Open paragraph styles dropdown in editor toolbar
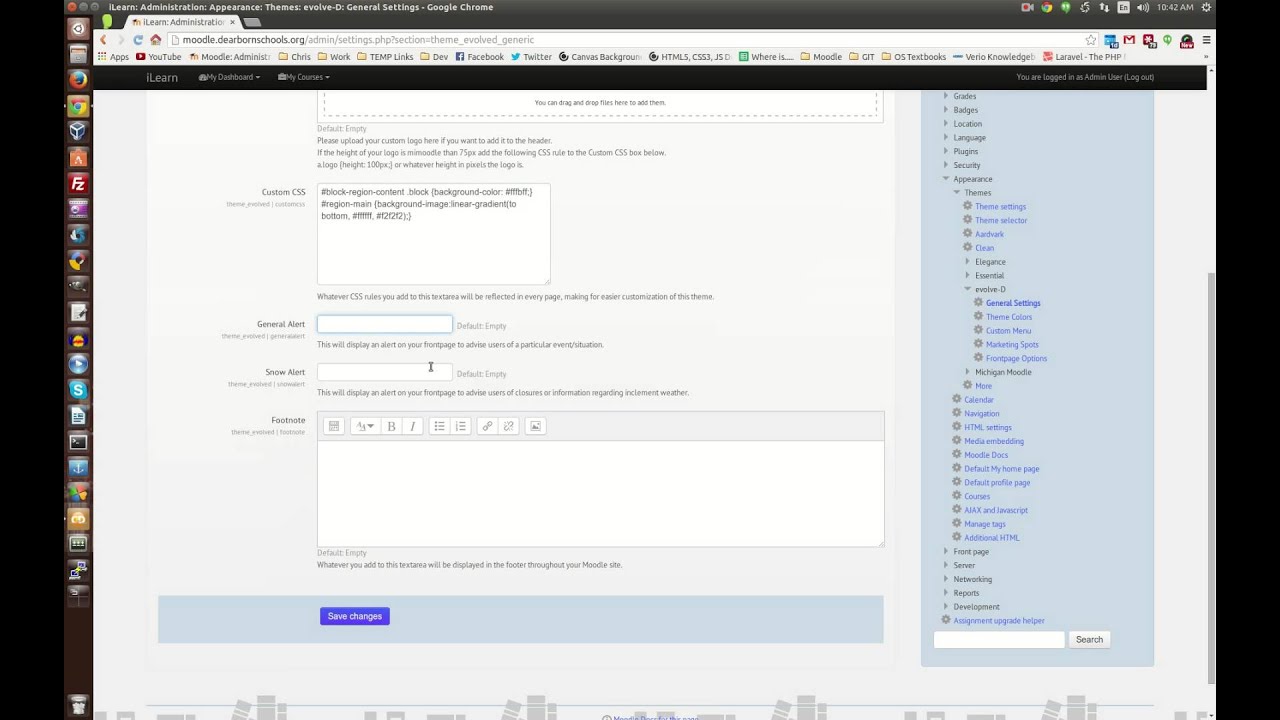Image resolution: width=1280 pixels, height=720 pixels. pos(365,426)
